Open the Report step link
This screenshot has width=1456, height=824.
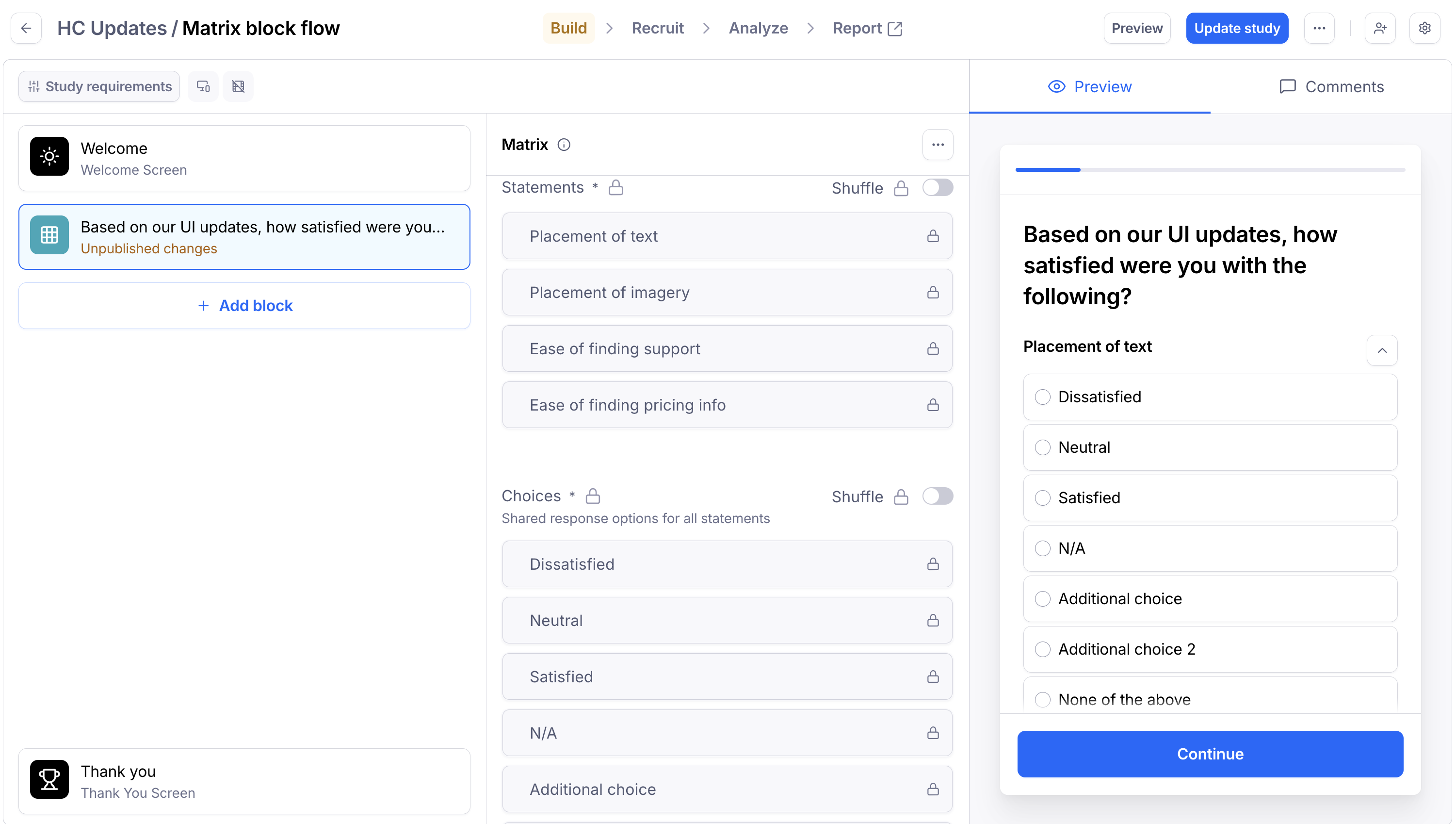click(867, 28)
